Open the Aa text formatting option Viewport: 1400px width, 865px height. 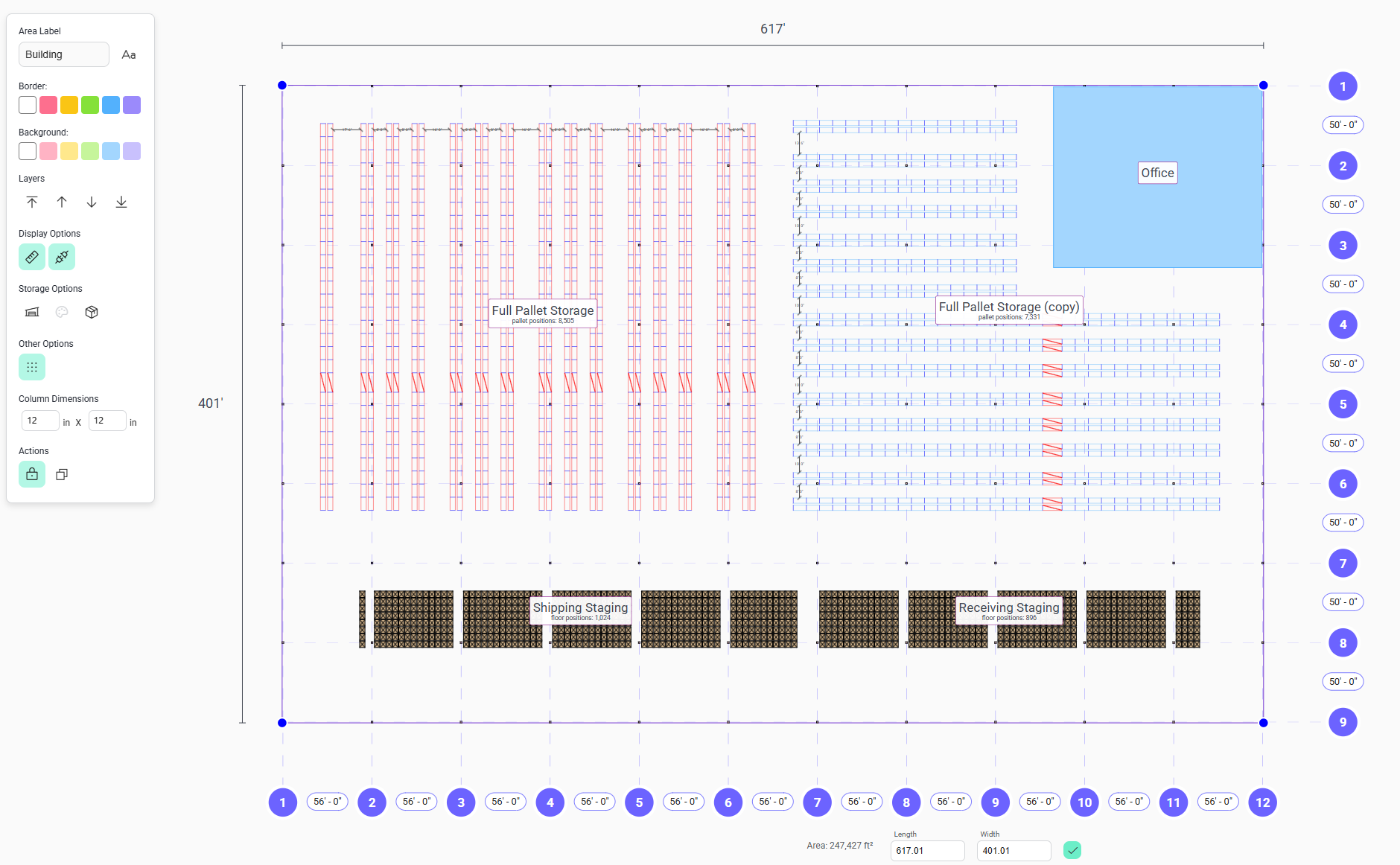(x=129, y=55)
